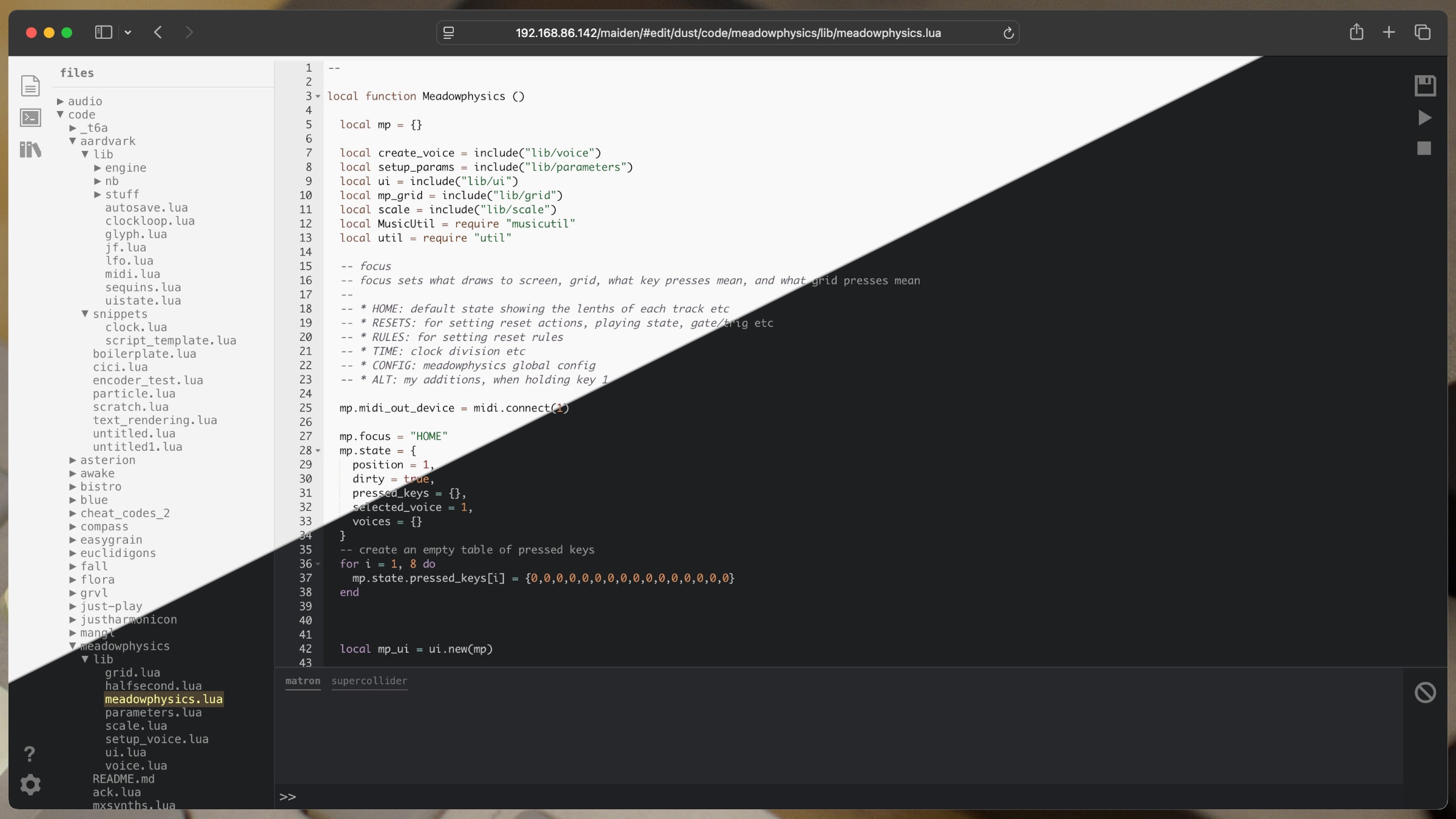Click the Safari reload page button
1456x819 pixels.
point(1008,33)
